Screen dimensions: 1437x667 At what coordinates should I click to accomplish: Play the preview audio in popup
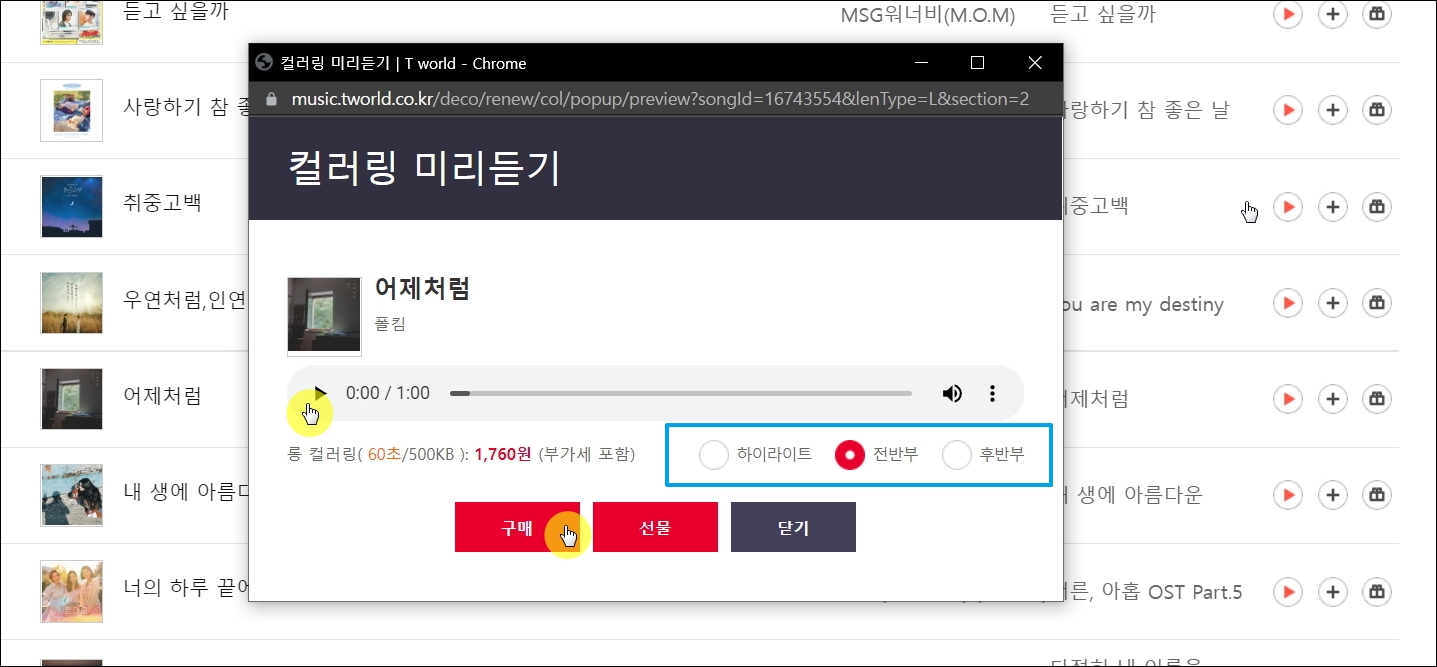[x=319, y=393]
